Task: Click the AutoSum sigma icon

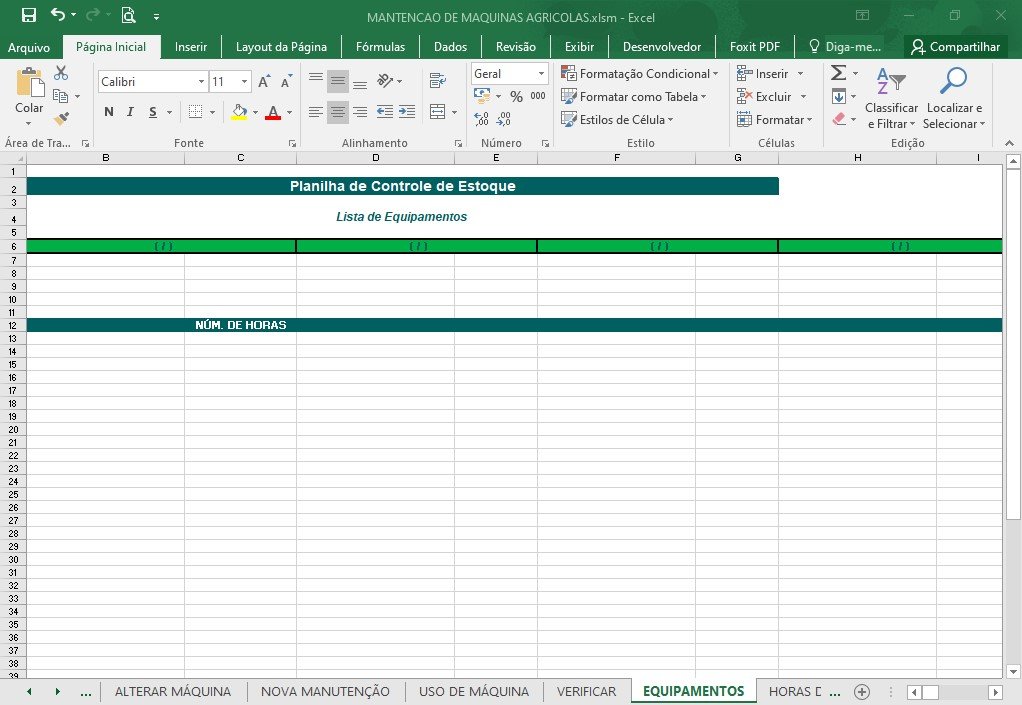Action: (x=839, y=73)
